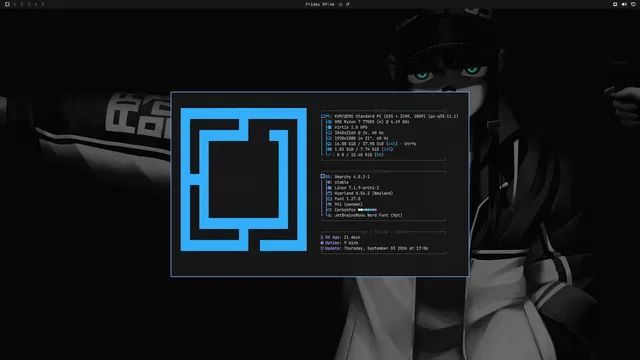Viewport: 640px width, 360px height.
Task: Click the 'Hyprland' (Wayland) text
Action: [x=364, y=193]
